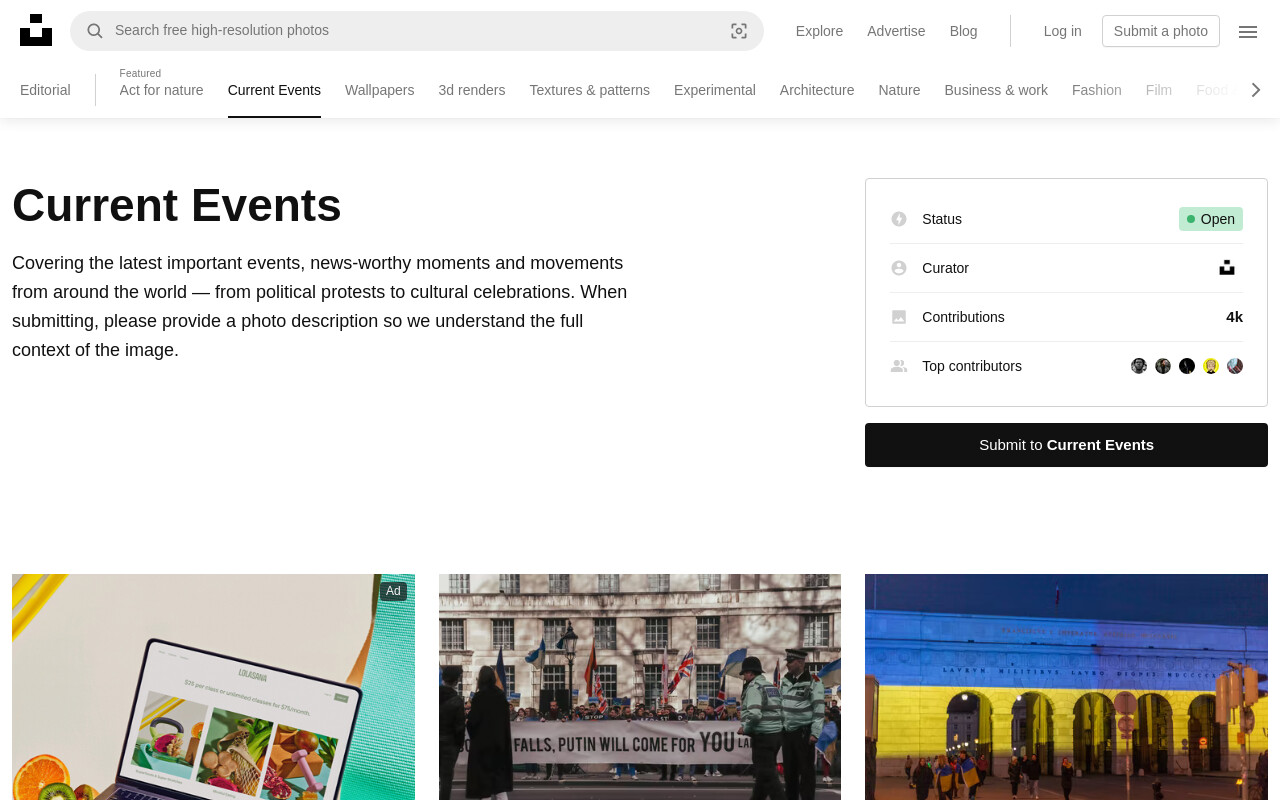Switch to the Editorial tab
The image size is (1280, 800).
click(x=45, y=90)
